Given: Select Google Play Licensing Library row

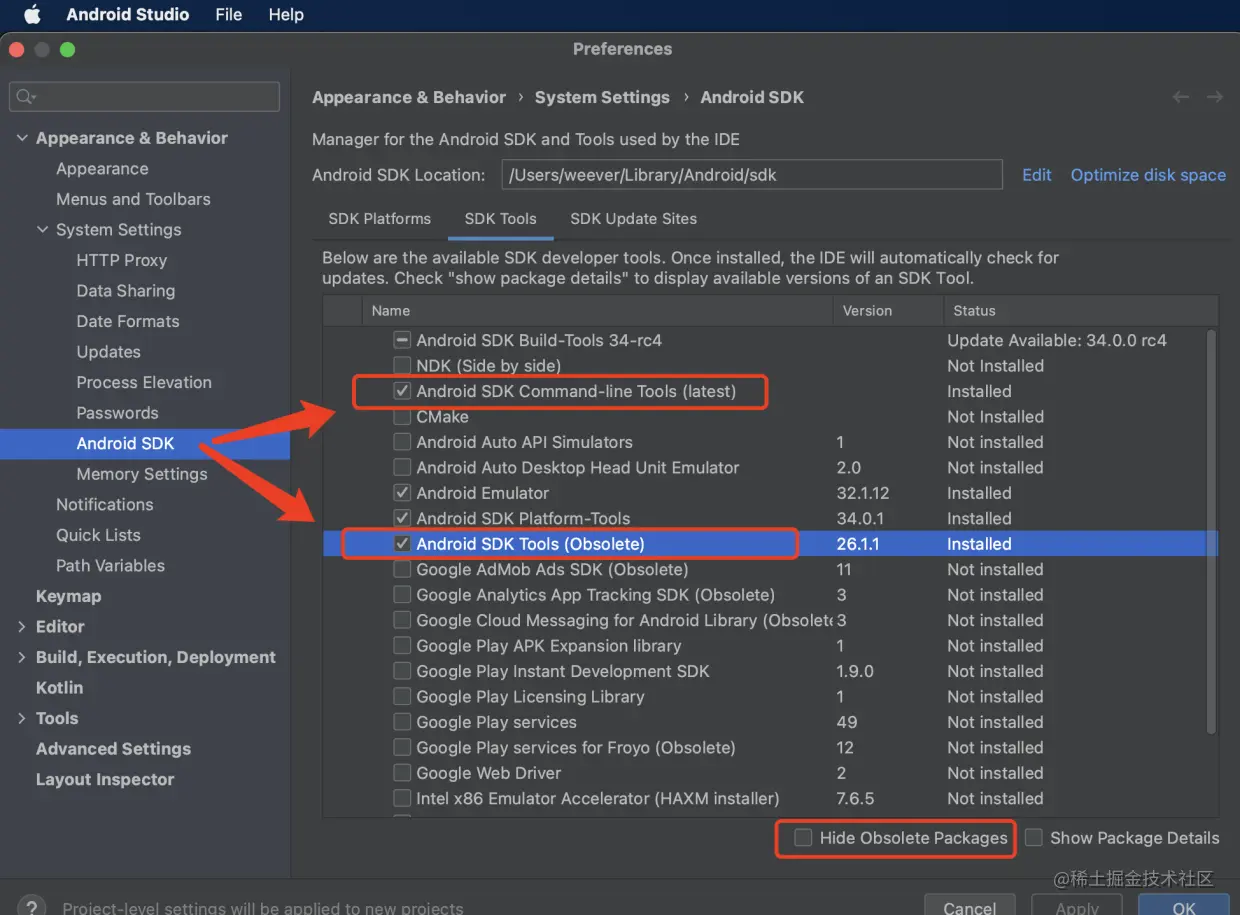Looking at the screenshot, I should point(770,697).
